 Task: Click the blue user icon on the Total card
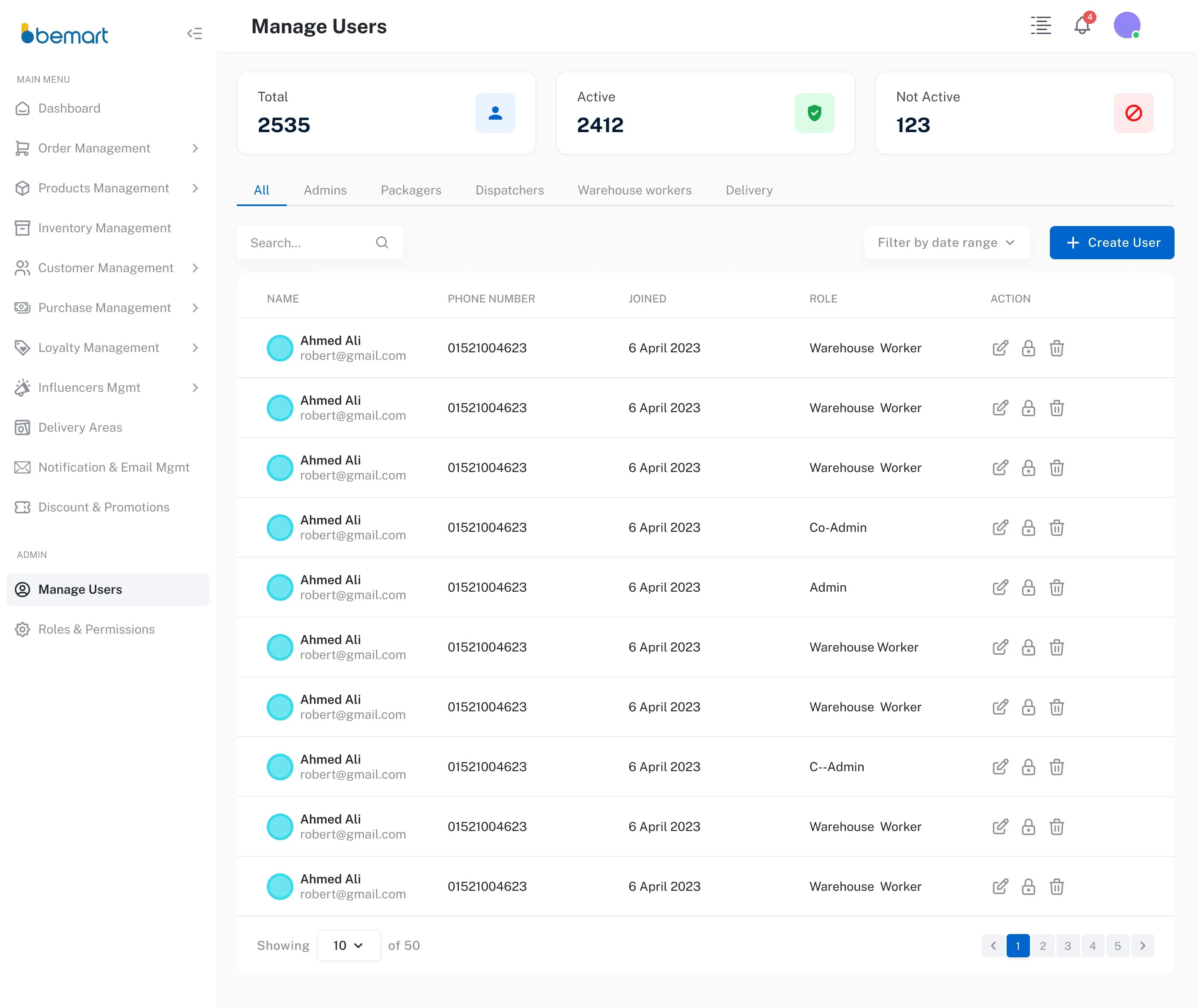pyautogui.click(x=495, y=113)
